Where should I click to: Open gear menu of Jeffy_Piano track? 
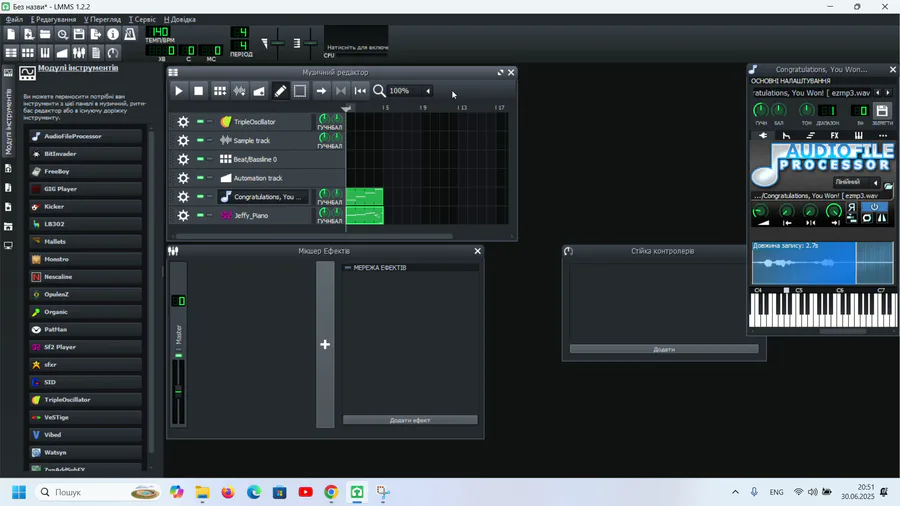[183, 216]
